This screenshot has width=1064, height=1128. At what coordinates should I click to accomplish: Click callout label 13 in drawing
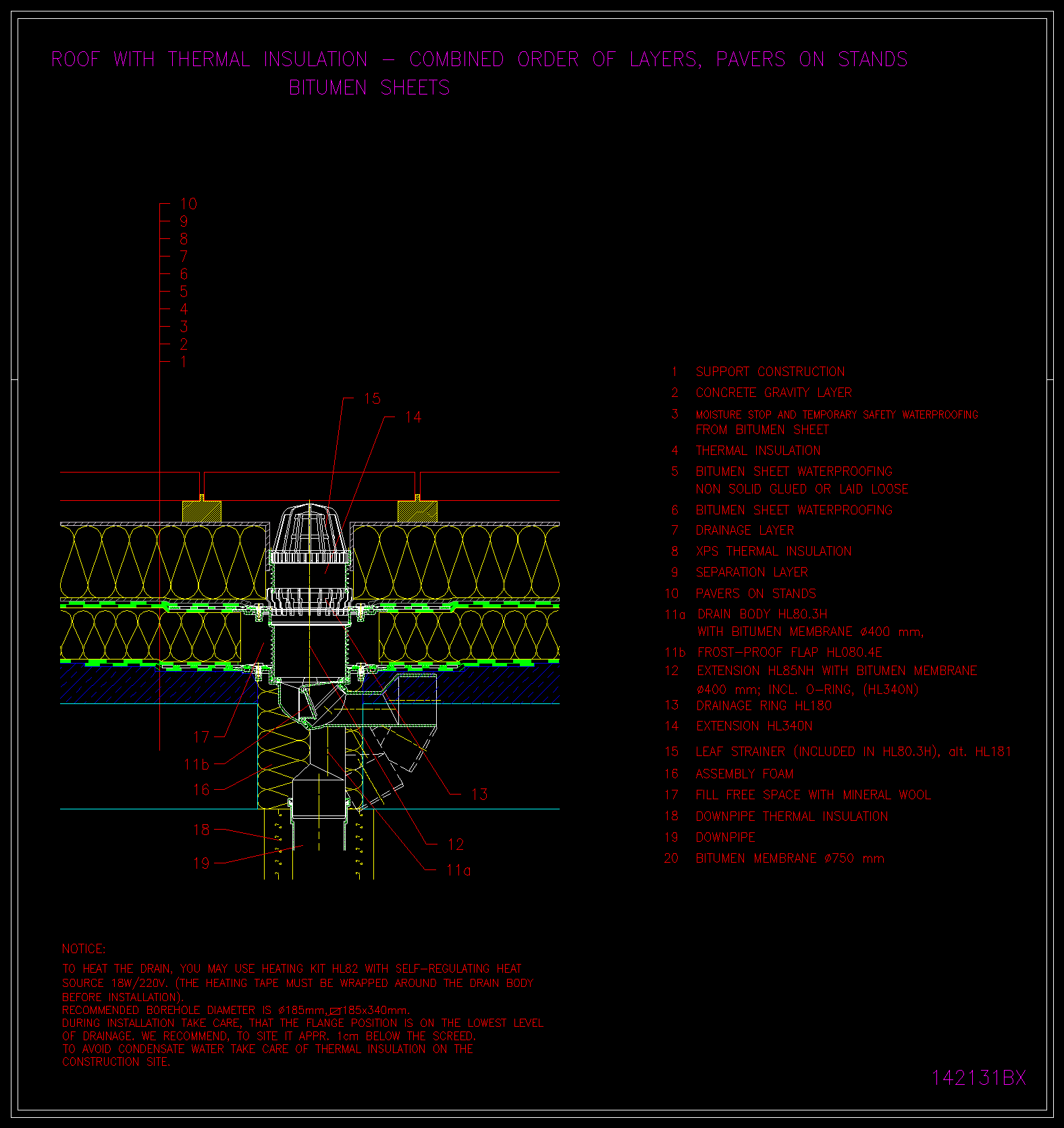tap(479, 795)
